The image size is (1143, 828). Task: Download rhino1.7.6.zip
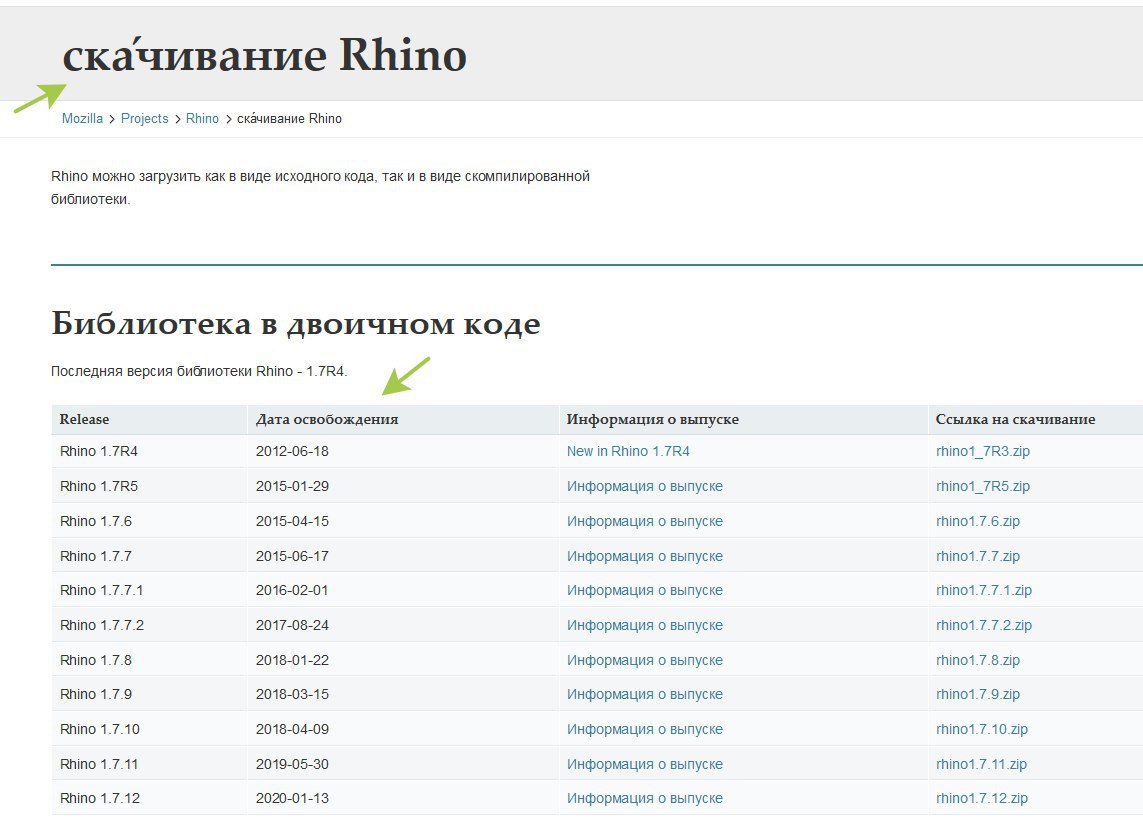coord(978,521)
